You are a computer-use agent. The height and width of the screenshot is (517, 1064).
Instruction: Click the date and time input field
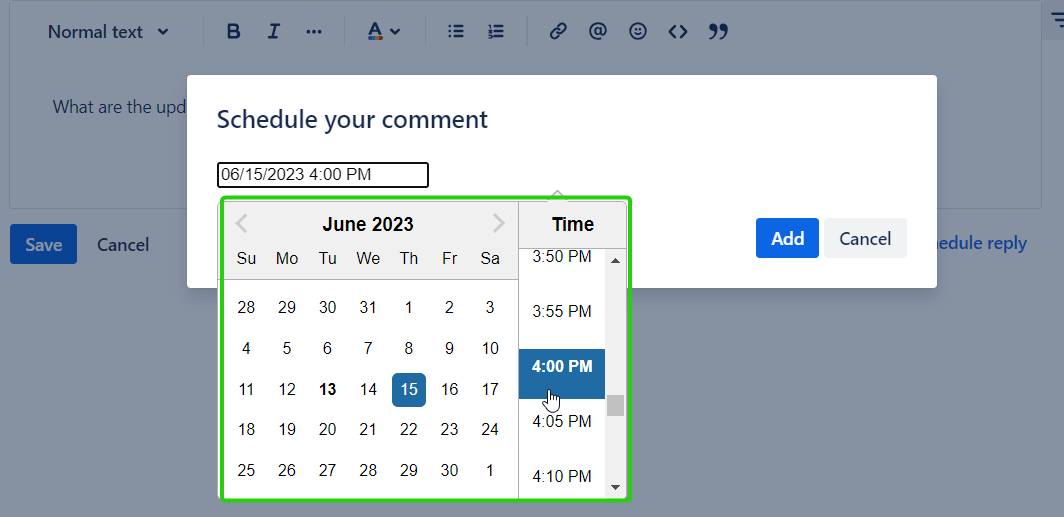point(322,175)
